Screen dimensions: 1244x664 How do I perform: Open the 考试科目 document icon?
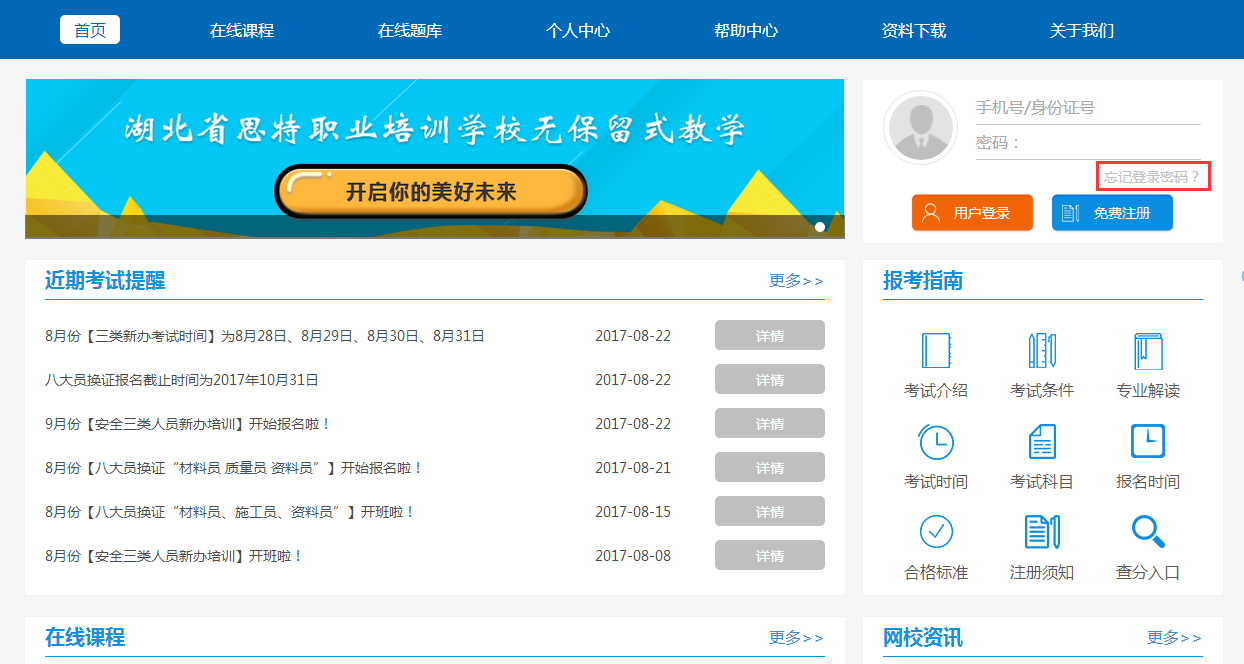tap(1042, 442)
